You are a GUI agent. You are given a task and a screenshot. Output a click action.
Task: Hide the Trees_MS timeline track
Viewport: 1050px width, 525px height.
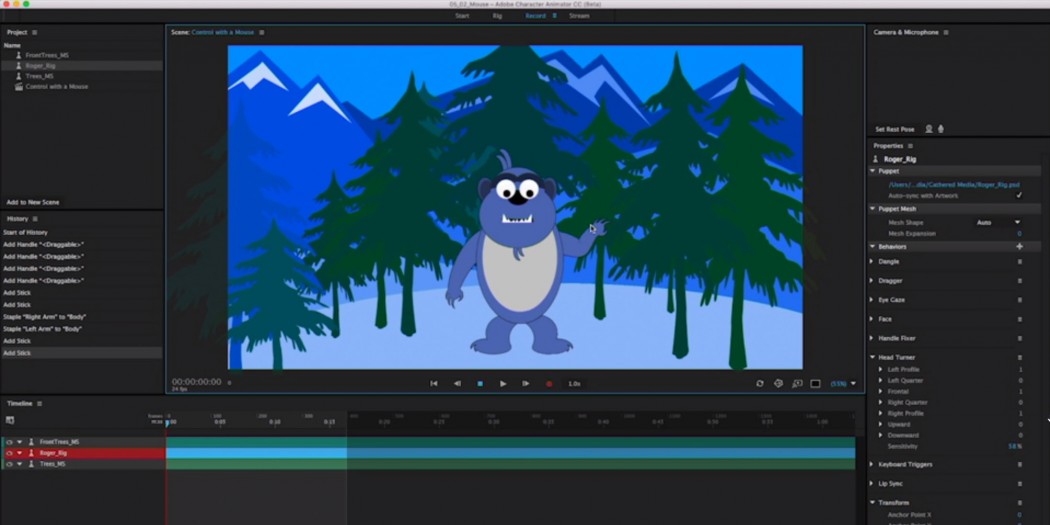[x=9, y=464]
